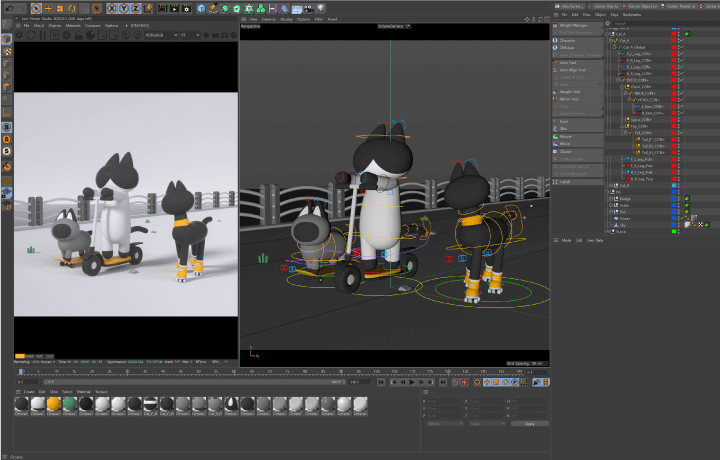The image size is (720, 460).
Task: Toggle the Y axis lock
Action: point(124,8)
